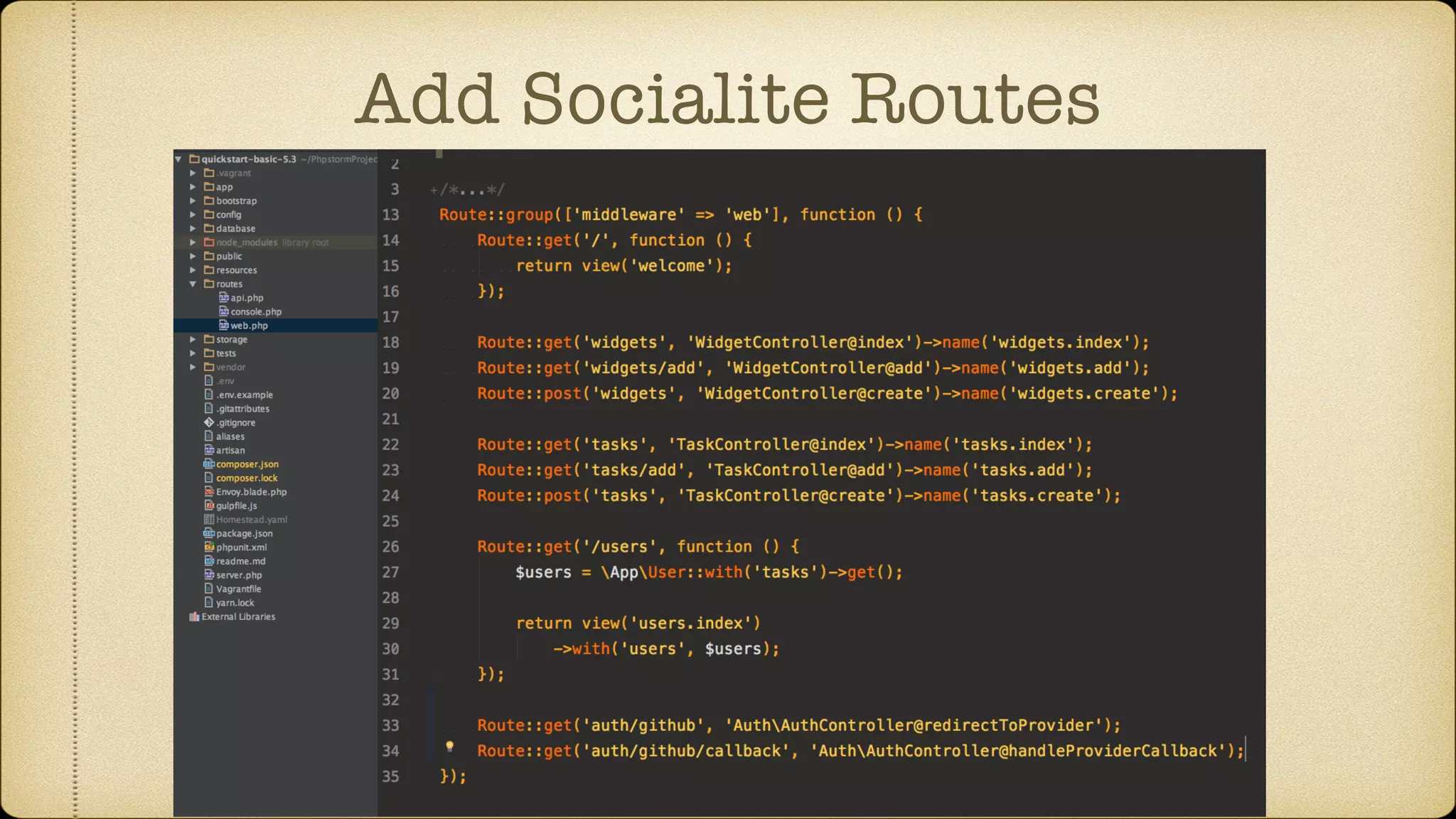The width and height of the screenshot is (1456, 819).
Task: Click 'tasks.create' route name on line 24
Action: (1037, 496)
